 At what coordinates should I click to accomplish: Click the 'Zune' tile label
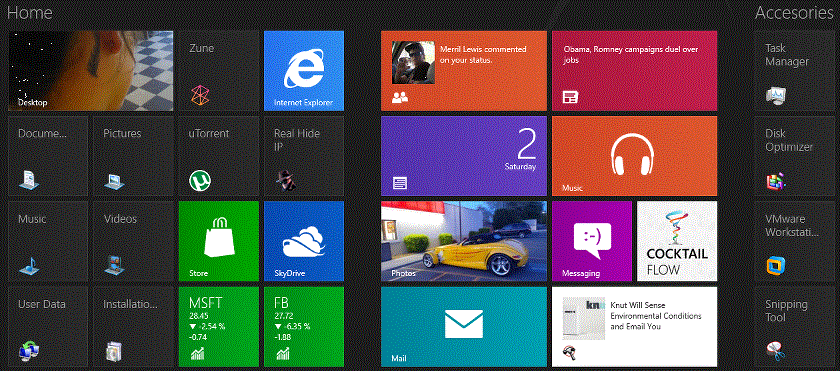pyautogui.click(x=201, y=48)
